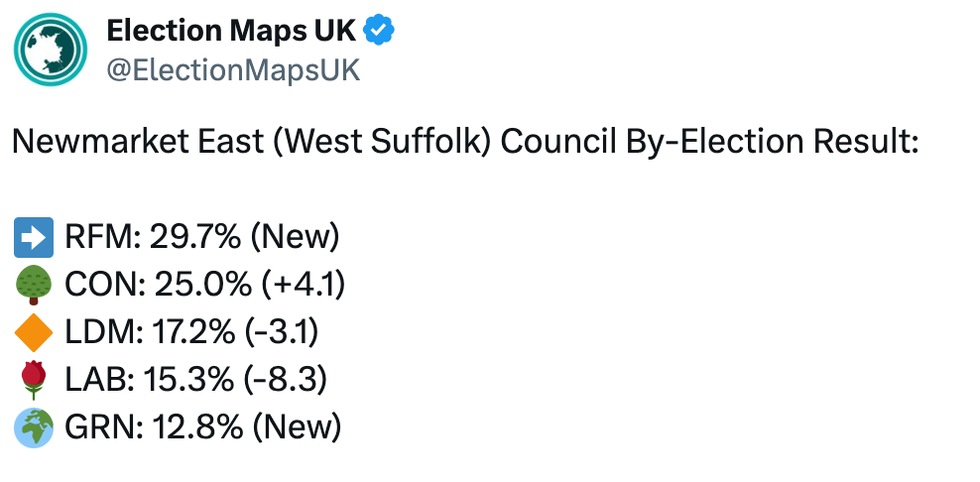Click the Newmarket East By-Election Result headline
Viewport: 980px width, 482px height.
point(466,143)
